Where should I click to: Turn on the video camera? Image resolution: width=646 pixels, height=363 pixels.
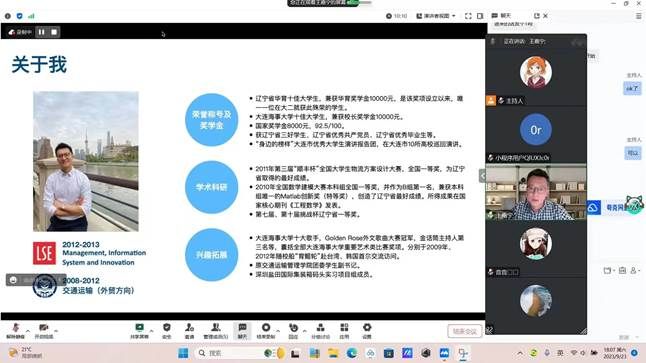coord(44,330)
